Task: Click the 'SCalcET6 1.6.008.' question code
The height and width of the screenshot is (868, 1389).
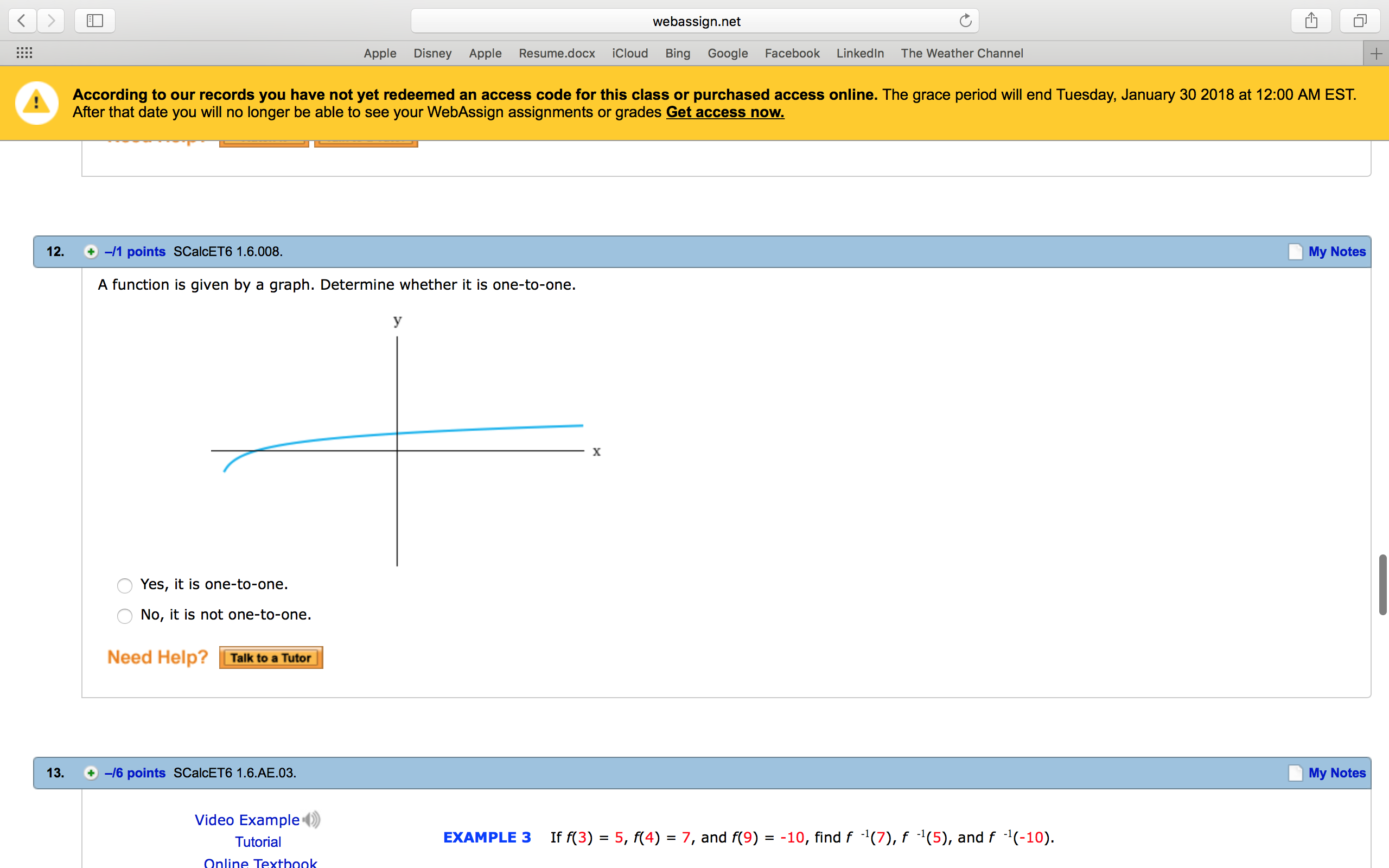Action: [228, 251]
